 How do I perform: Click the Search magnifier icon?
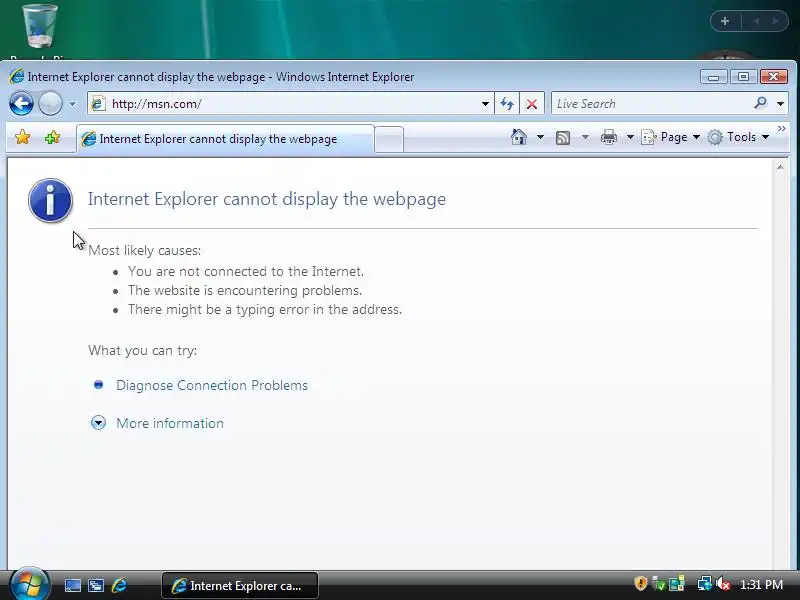point(760,104)
